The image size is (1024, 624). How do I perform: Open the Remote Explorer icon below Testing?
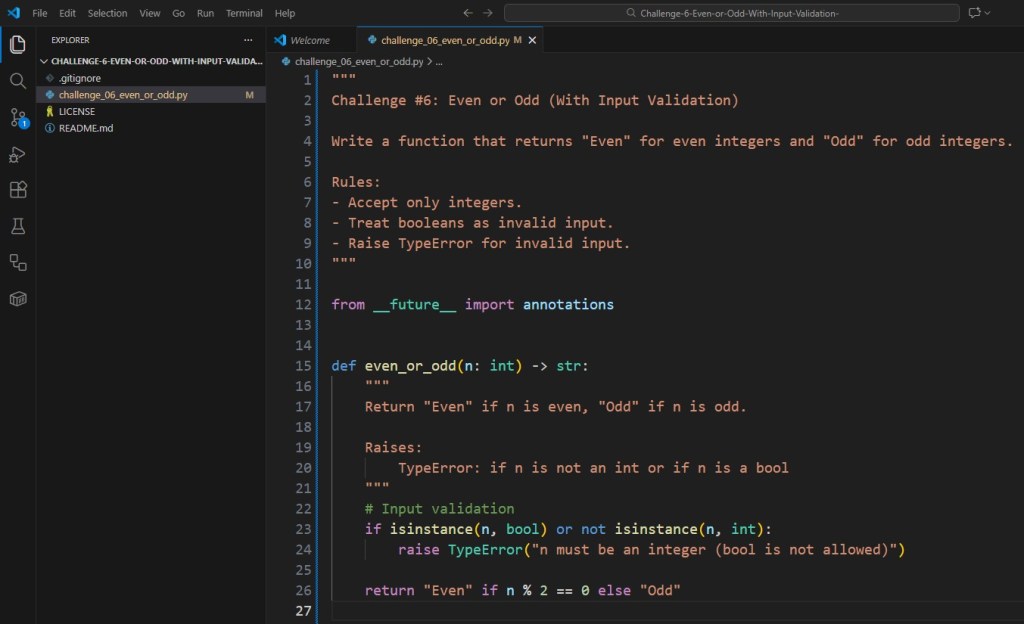17,262
